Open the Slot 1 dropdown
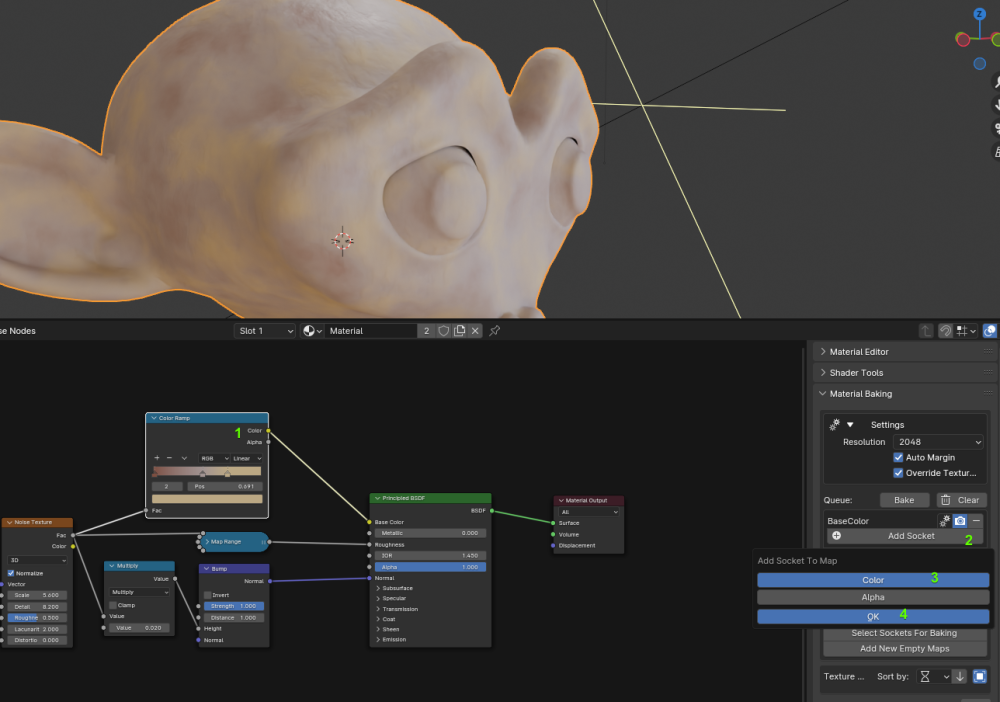Viewport: 1000px width, 702px height. point(265,331)
